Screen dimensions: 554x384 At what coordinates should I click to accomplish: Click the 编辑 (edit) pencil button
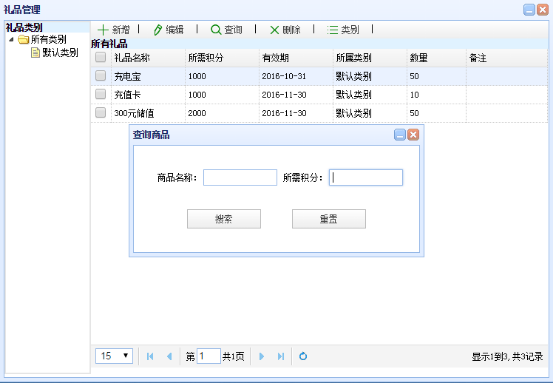[169, 30]
